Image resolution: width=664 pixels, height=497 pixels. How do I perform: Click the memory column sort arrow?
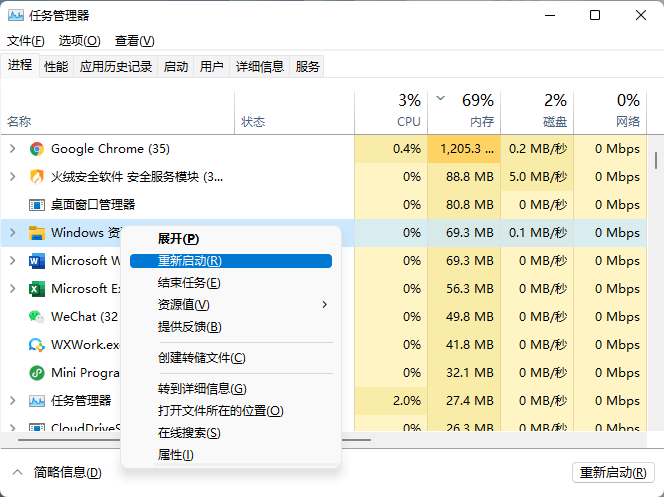[440, 98]
